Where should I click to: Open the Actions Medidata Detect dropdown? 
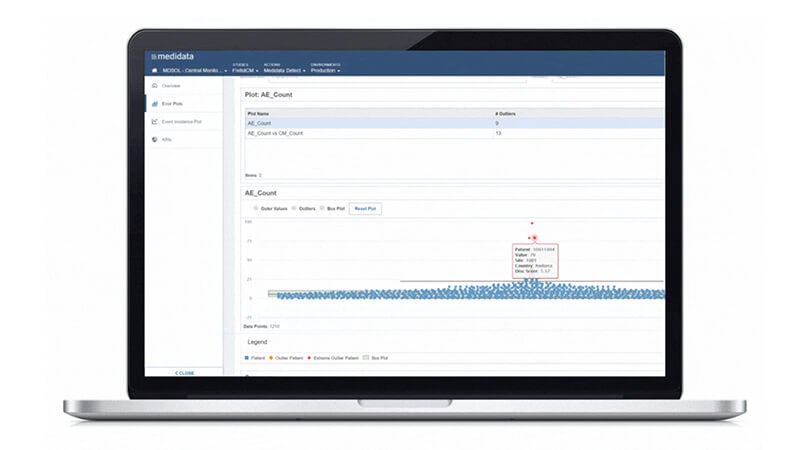point(284,68)
